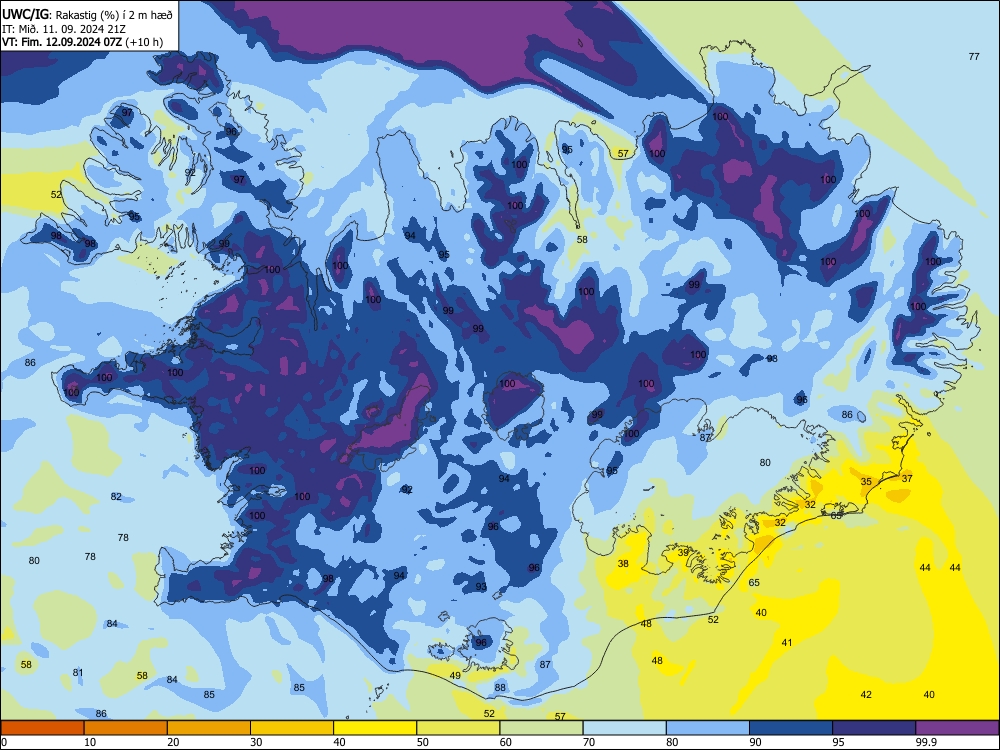
Task: Pick the 30–40 amber legend swatch
Action: tap(292, 728)
